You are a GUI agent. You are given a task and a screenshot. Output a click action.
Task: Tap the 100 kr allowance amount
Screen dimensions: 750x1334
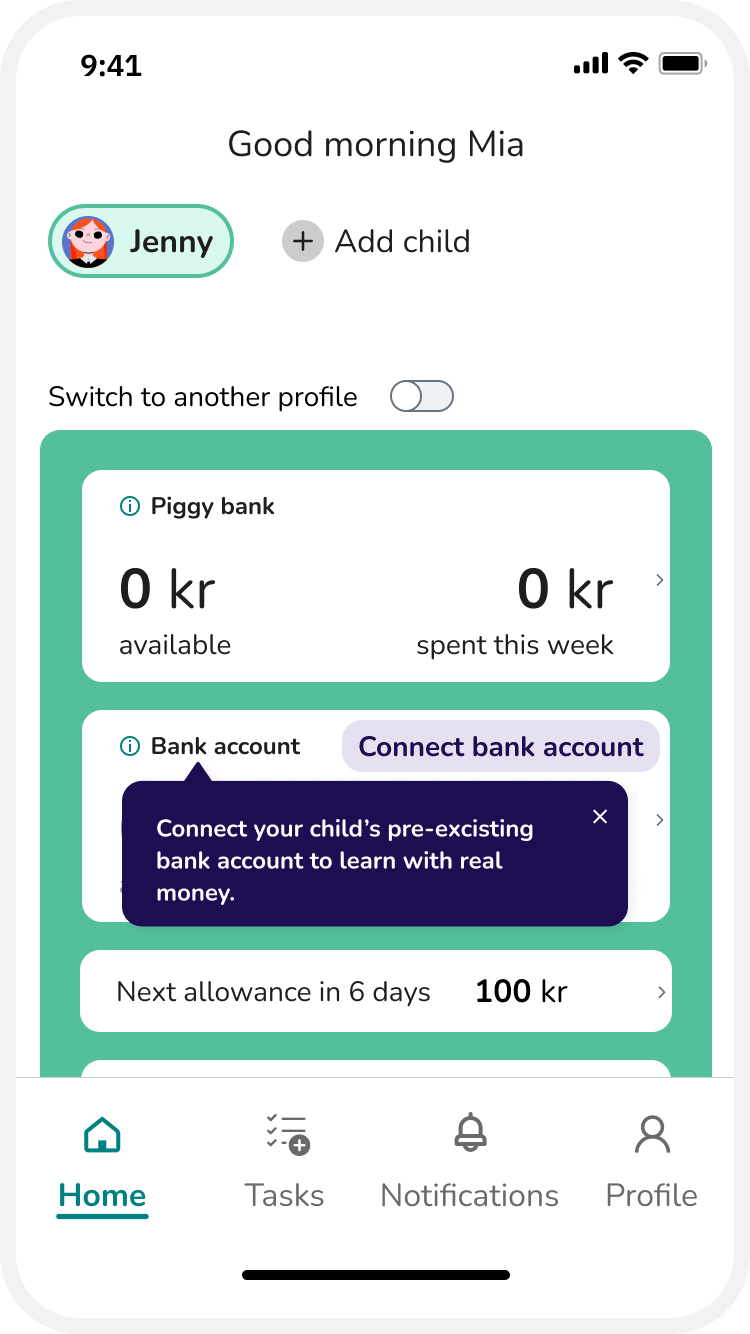(521, 992)
